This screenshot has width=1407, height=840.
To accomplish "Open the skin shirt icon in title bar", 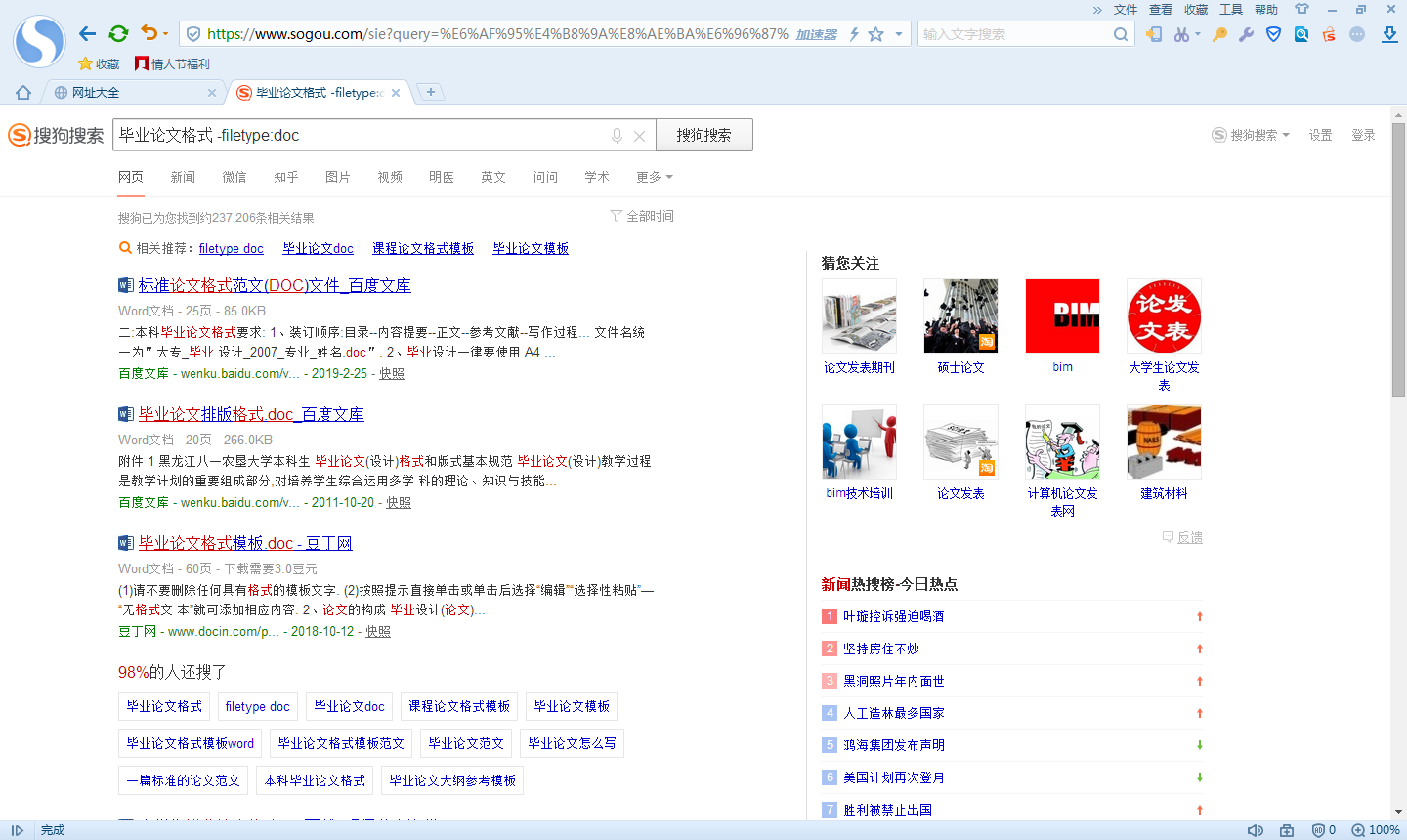I will point(1301,9).
